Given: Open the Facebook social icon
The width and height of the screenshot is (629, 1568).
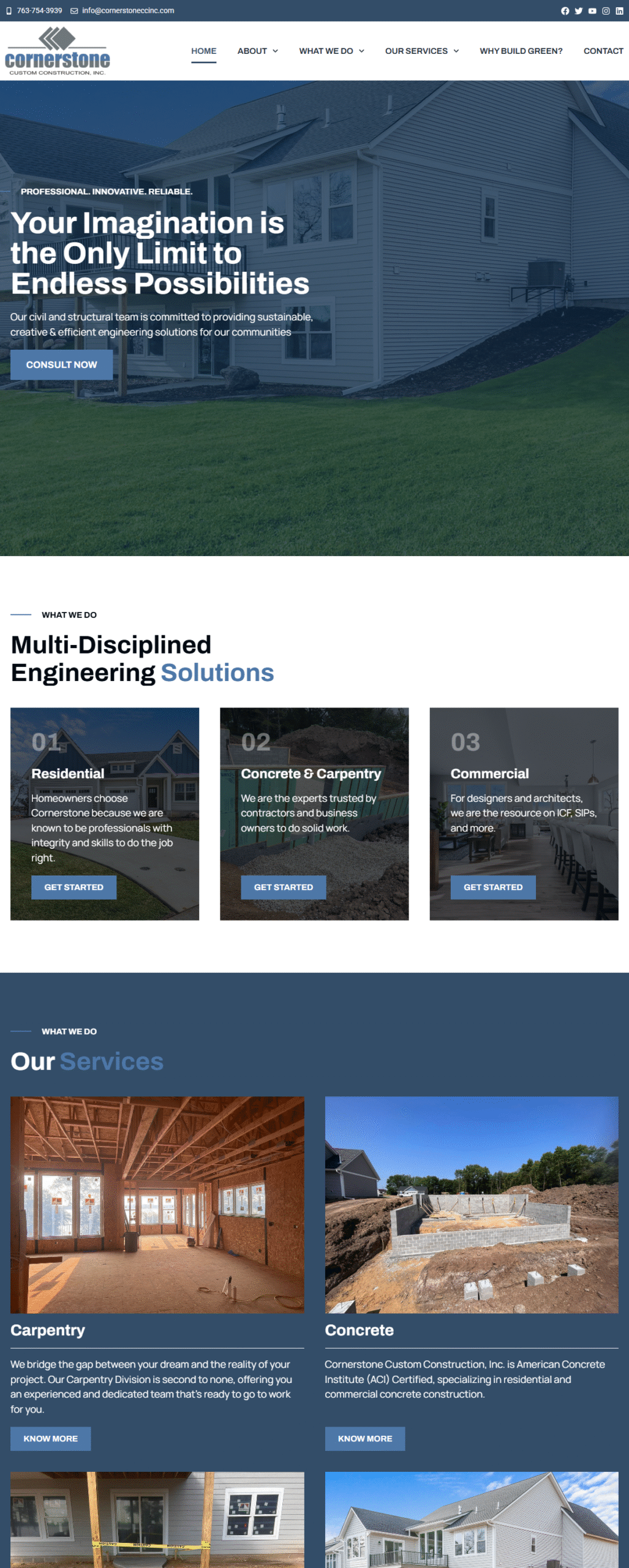Looking at the screenshot, I should [565, 11].
